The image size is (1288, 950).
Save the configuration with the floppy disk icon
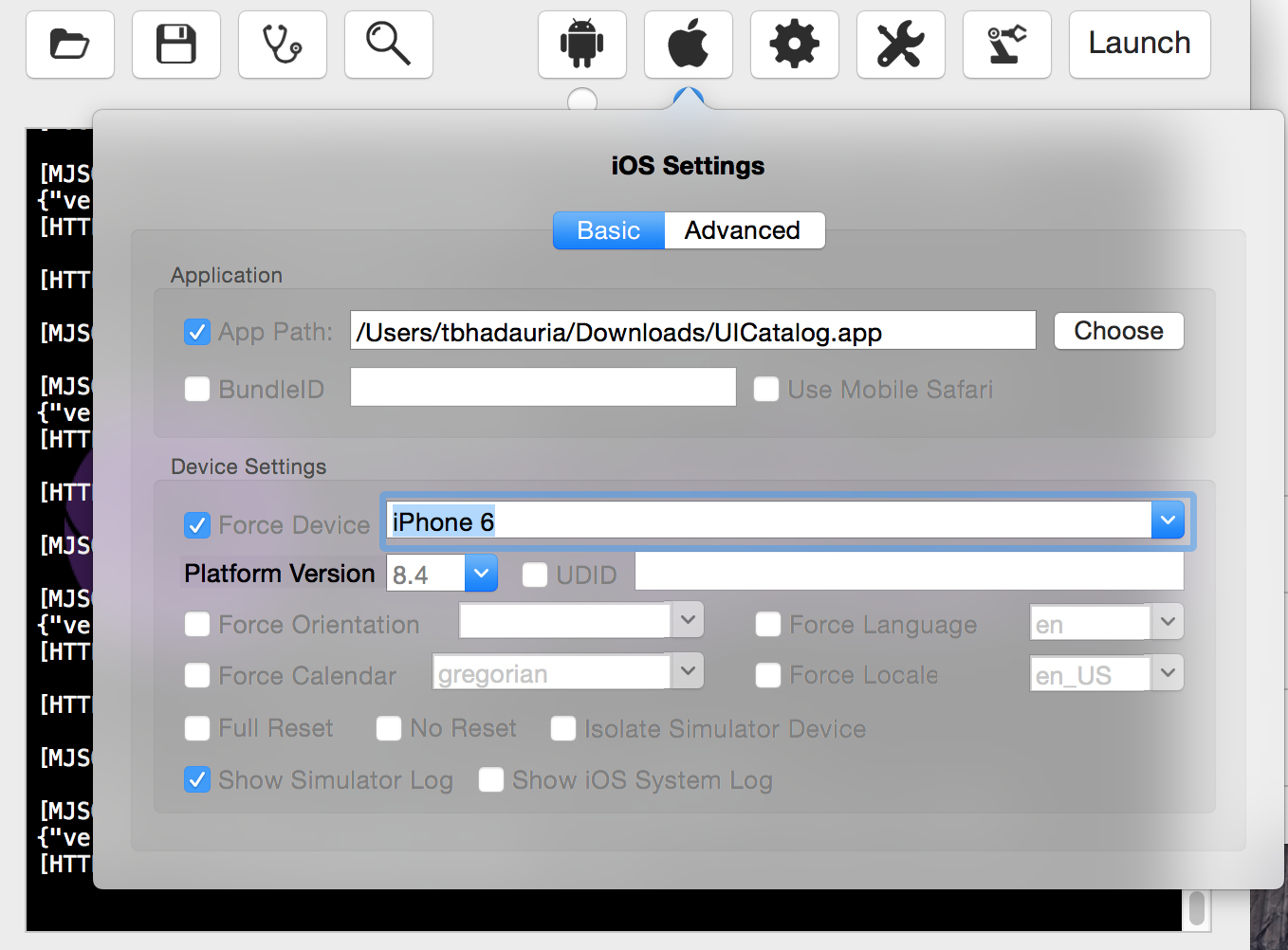(x=176, y=45)
